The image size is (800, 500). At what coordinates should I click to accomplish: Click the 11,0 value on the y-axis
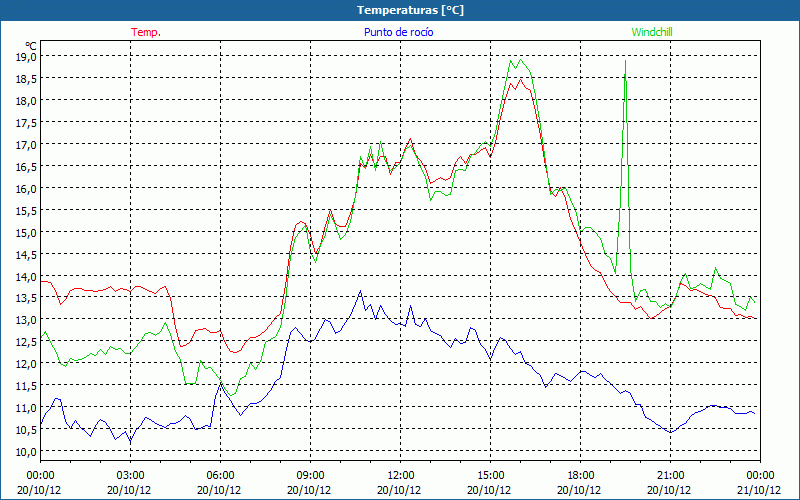26,408
